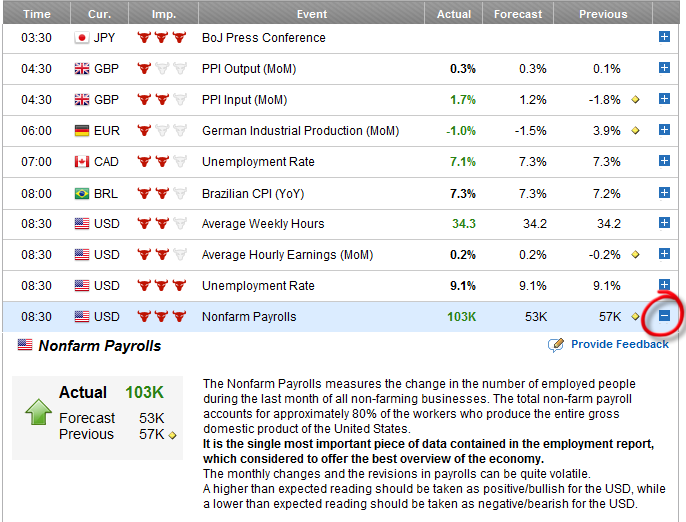The image size is (686, 522).
Task: Click the German flag icon
Action: click(x=81, y=131)
